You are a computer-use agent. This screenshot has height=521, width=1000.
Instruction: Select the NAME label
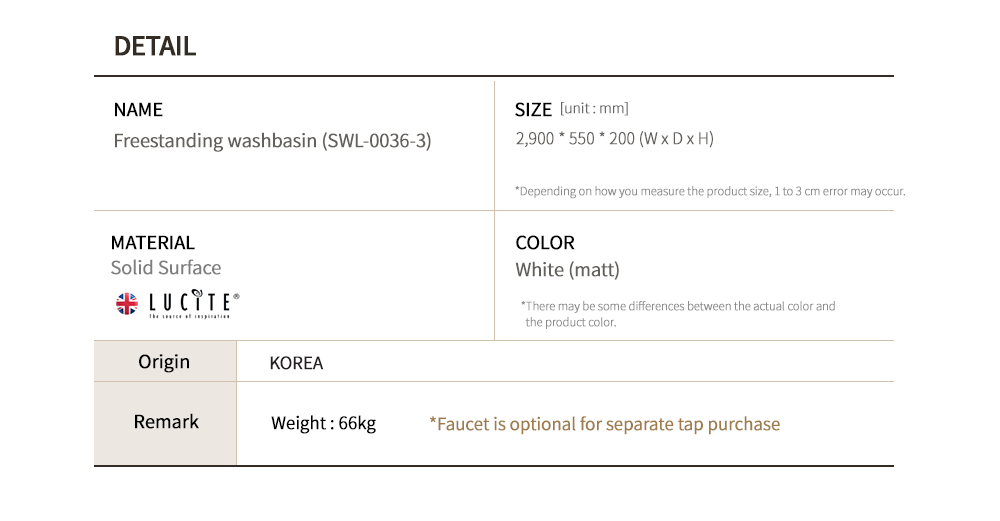click(x=138, y=110)
